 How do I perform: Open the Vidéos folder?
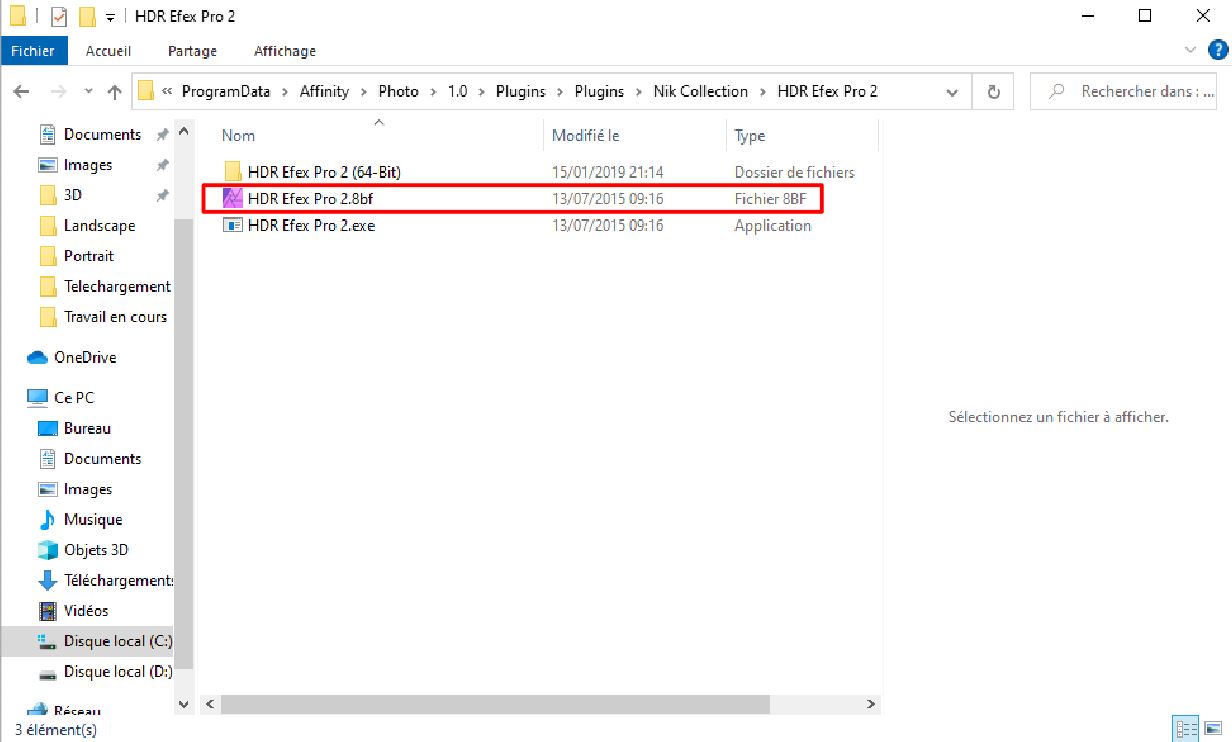(x=86, y=610)
